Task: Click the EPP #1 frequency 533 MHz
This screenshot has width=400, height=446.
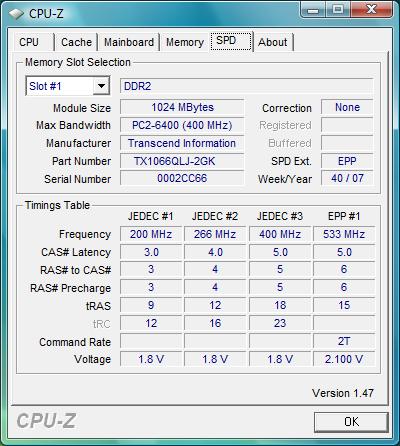Action: click(x=344, y=234)
